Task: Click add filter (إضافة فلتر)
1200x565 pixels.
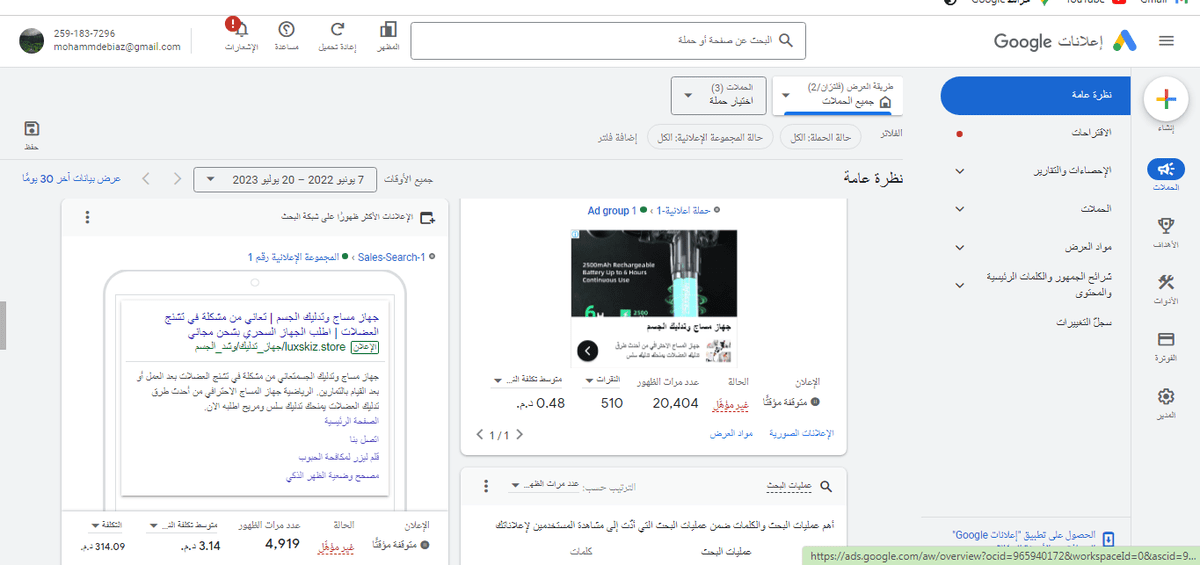Action: [x=618, y=137]
